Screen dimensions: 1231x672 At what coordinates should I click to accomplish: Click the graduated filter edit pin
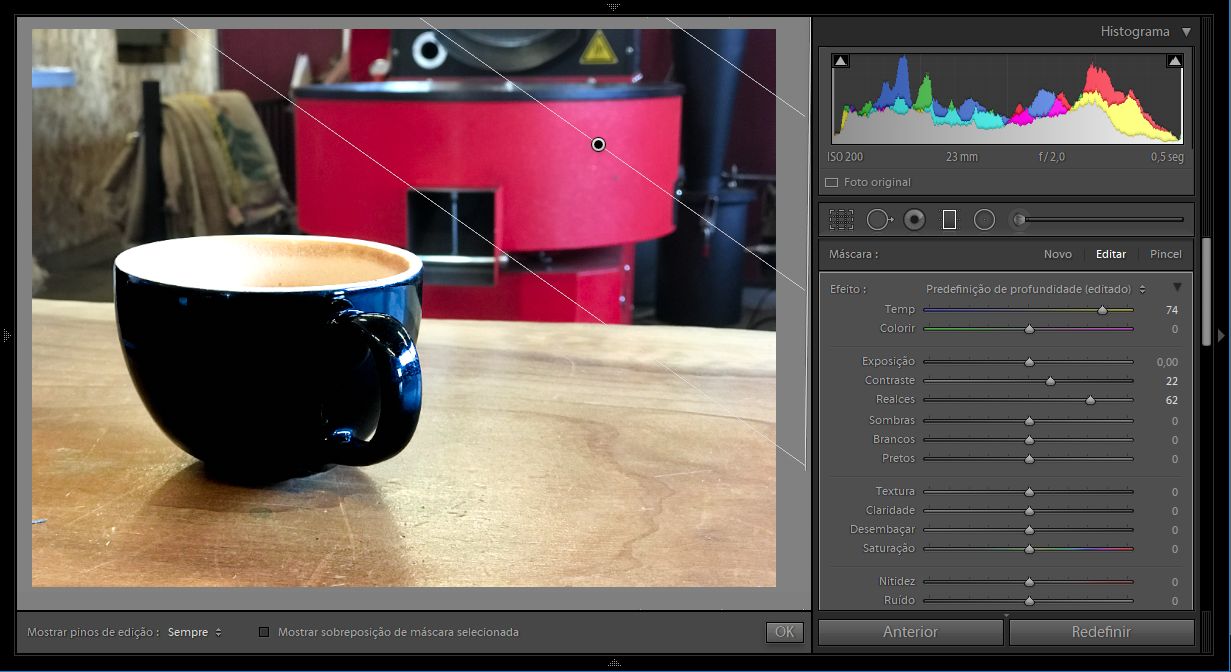point(598,144)
